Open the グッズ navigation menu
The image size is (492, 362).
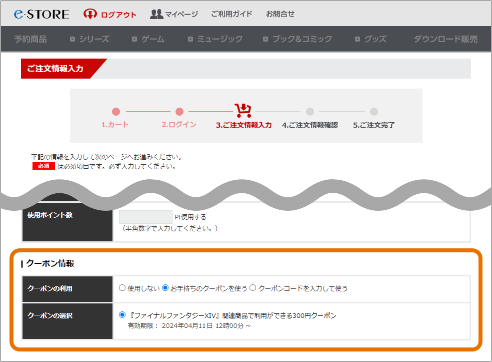pyautogui.click(x=371, y=39)
